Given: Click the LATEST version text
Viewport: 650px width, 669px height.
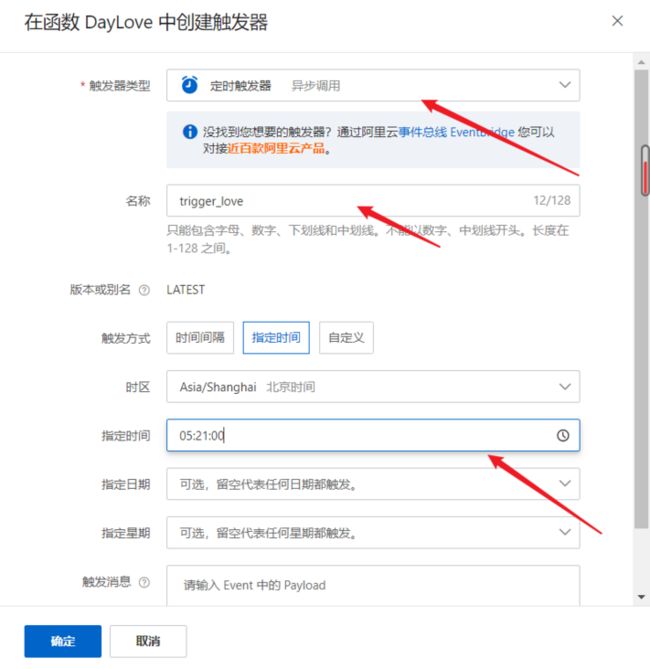Looking at the screenshot, I should [x=185, y=290].
